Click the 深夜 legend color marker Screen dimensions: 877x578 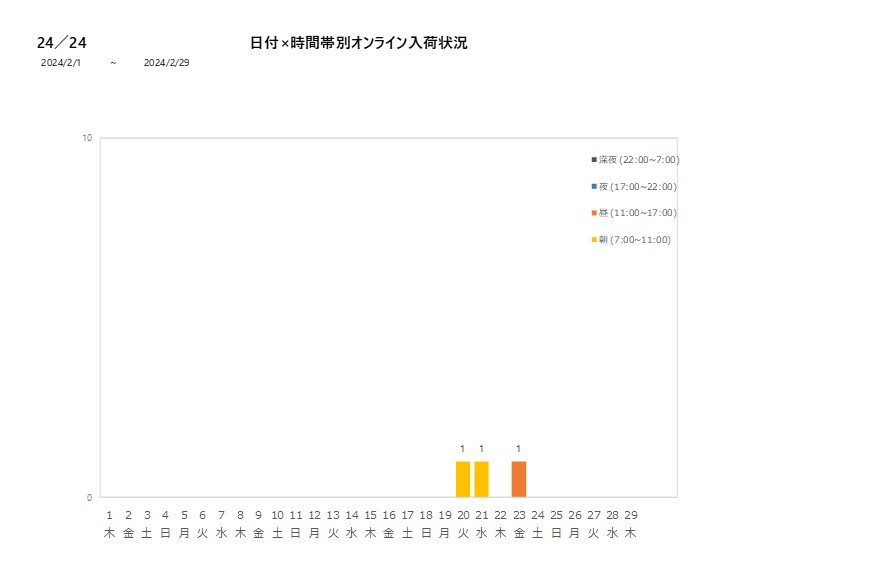pos(591,158)
